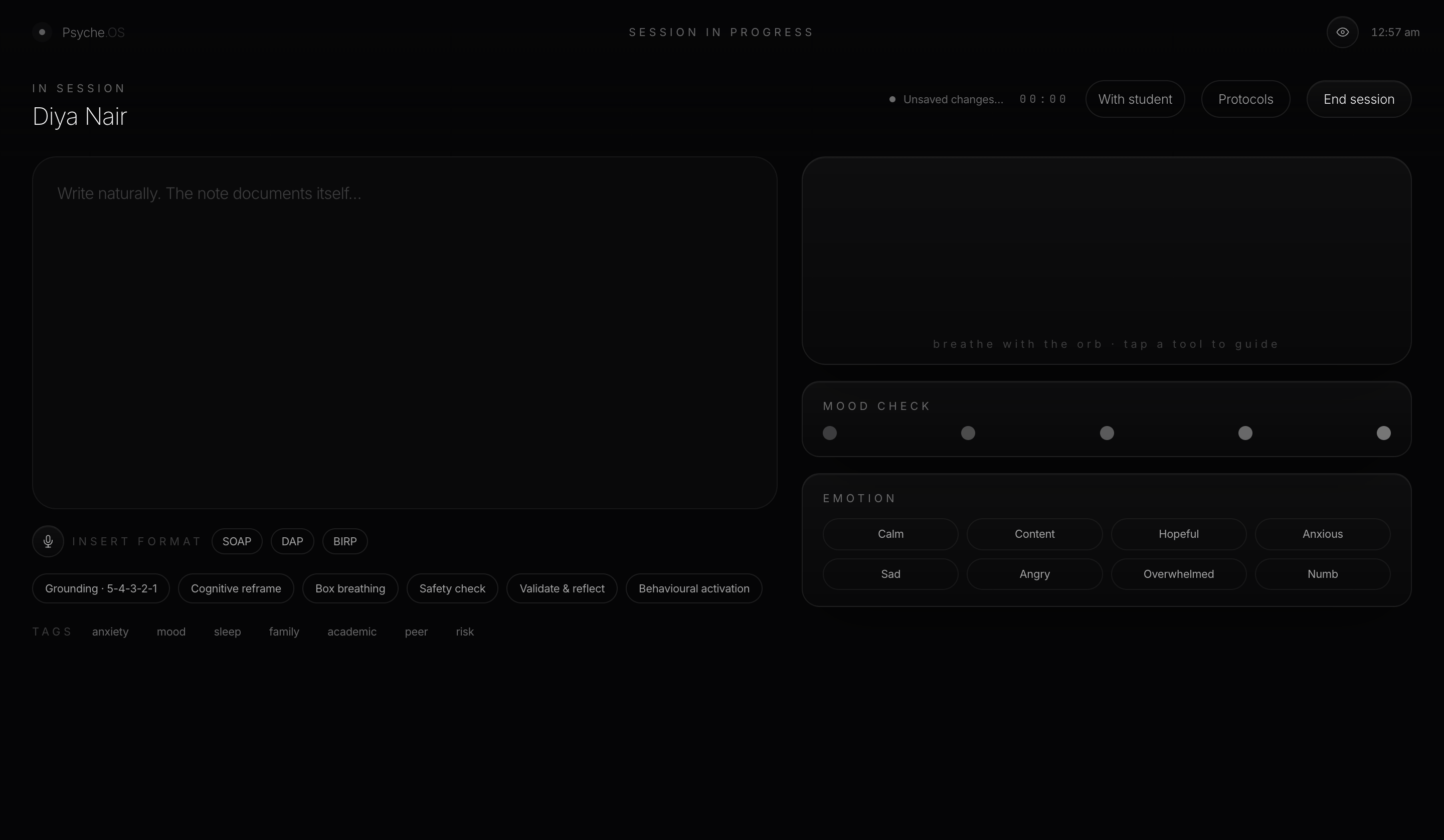Toggle the mood tag
The image size is (1444, 840).
pos(171,631)
